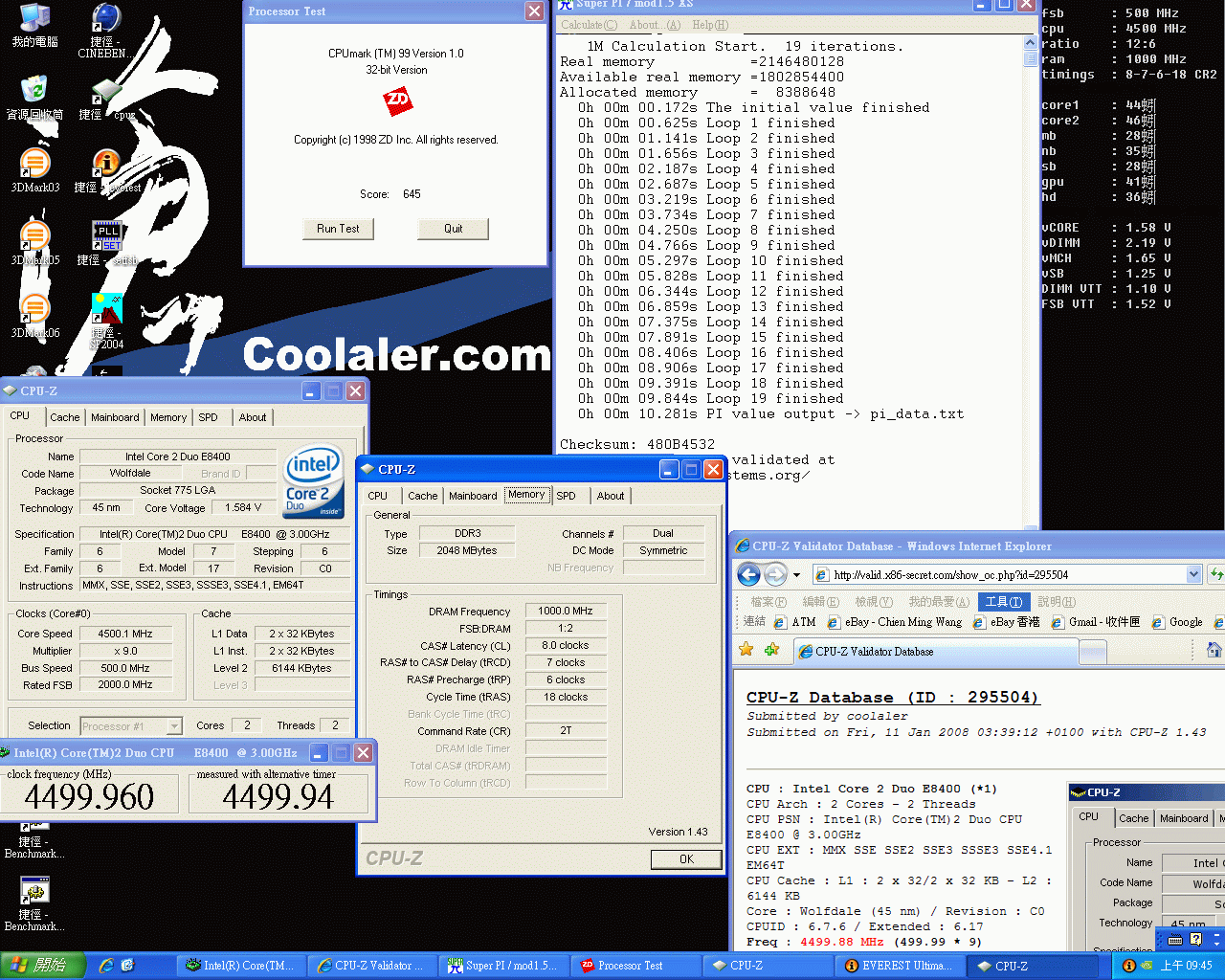Click the EVEREST tray icon near the clock
1225x980 pixels.
pyautogui.click(x=1128, y=966)
